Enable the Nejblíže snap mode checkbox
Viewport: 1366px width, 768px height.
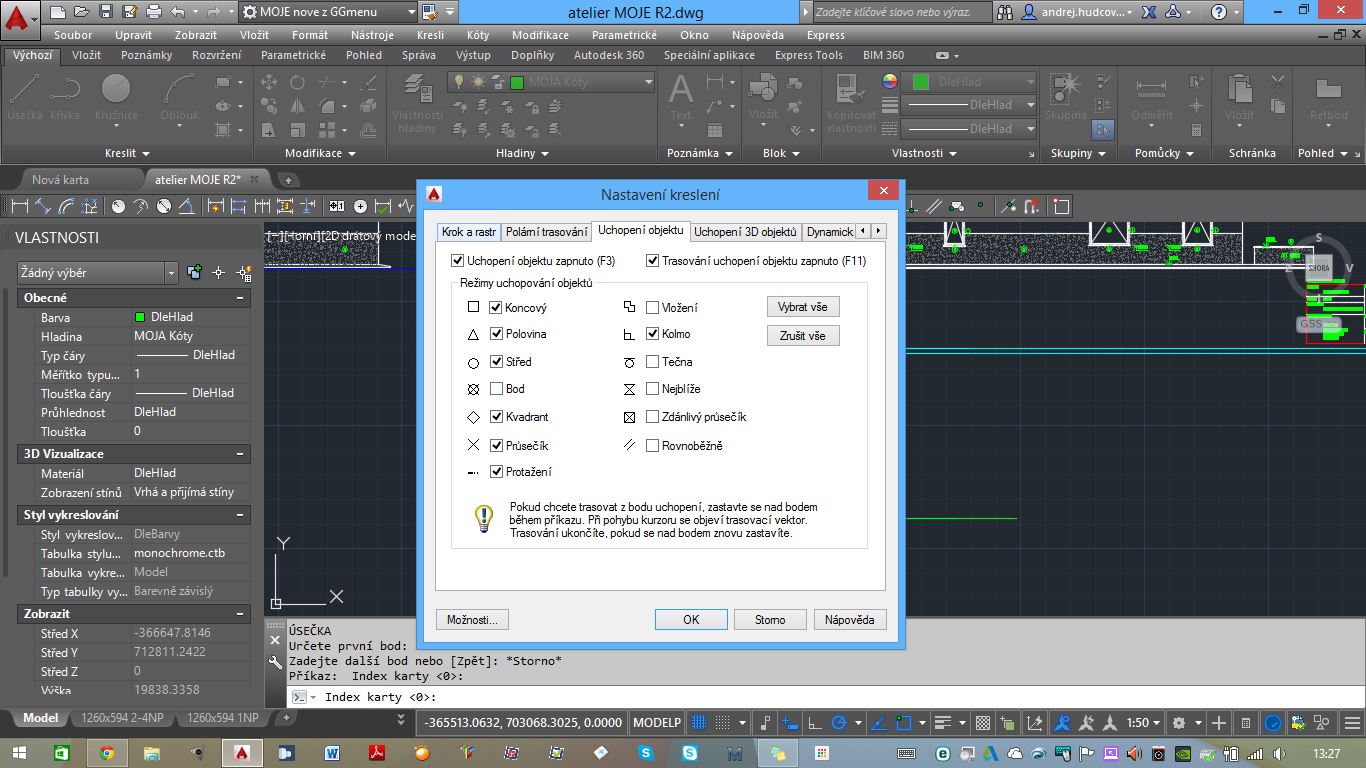(x=653, y=389)
